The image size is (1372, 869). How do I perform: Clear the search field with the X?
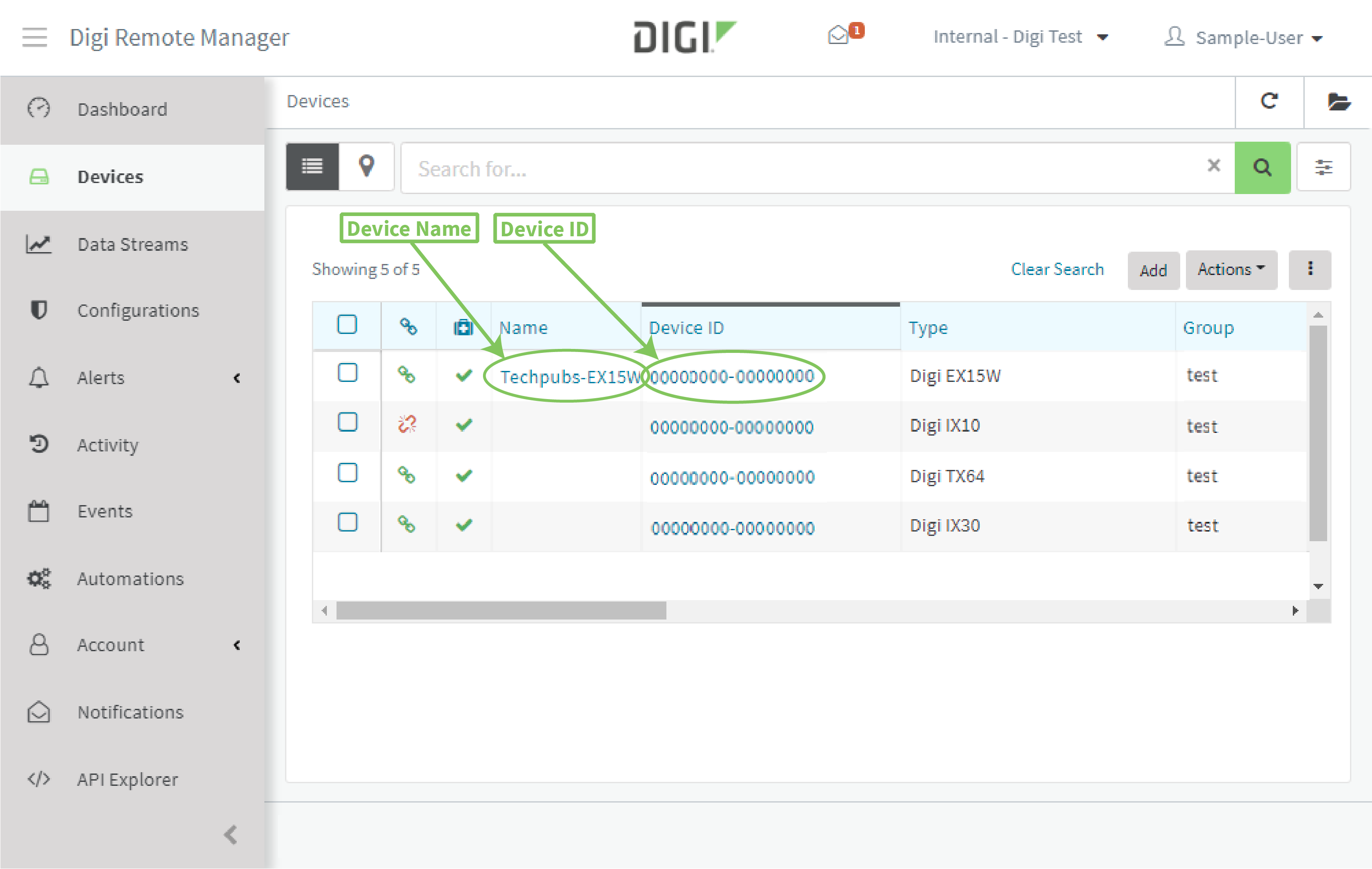tap(1214, 165)
